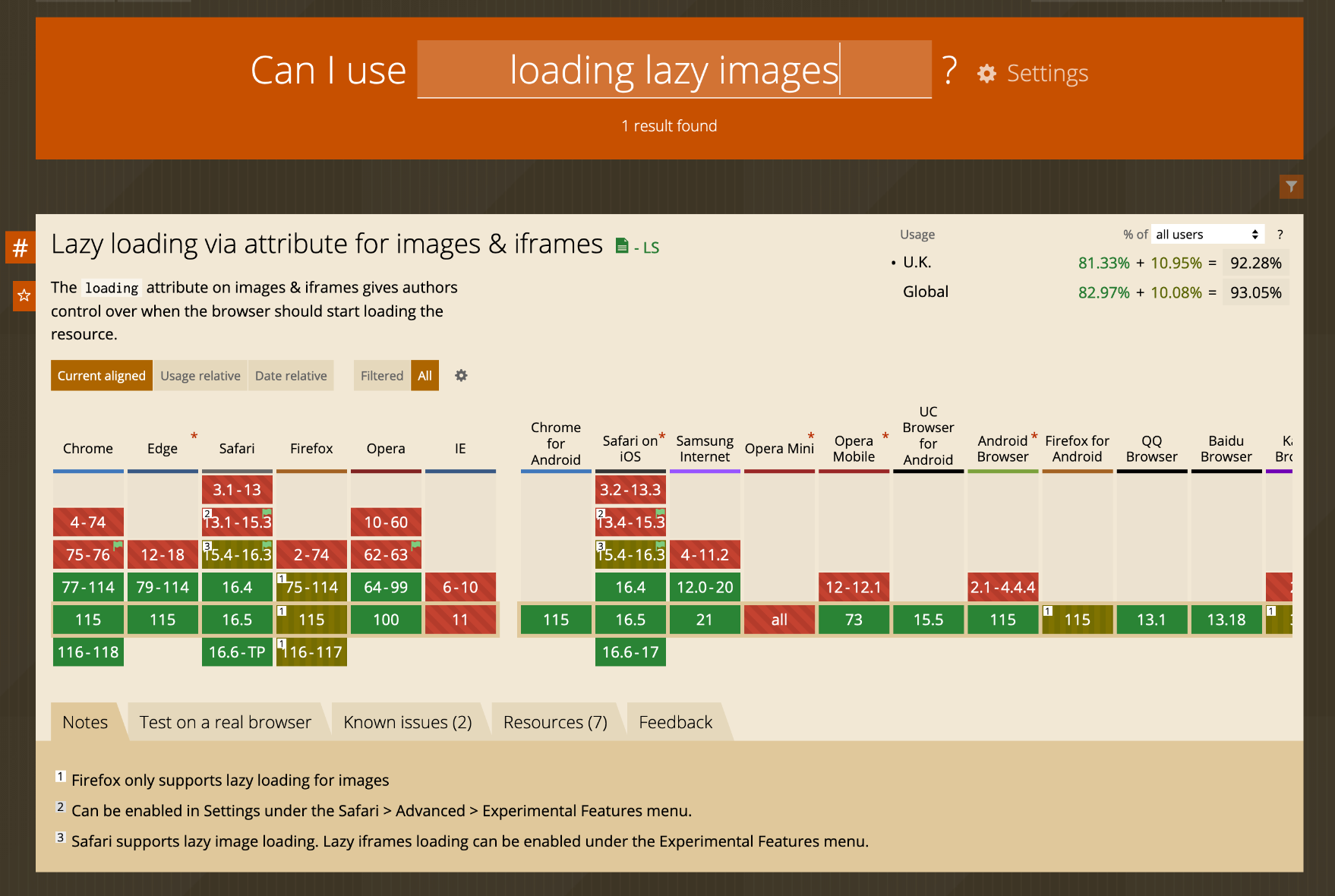Select Android Browser 2.1-4.4.4 cell
The image size is (1335, 896).
[x=1002, y=587]
